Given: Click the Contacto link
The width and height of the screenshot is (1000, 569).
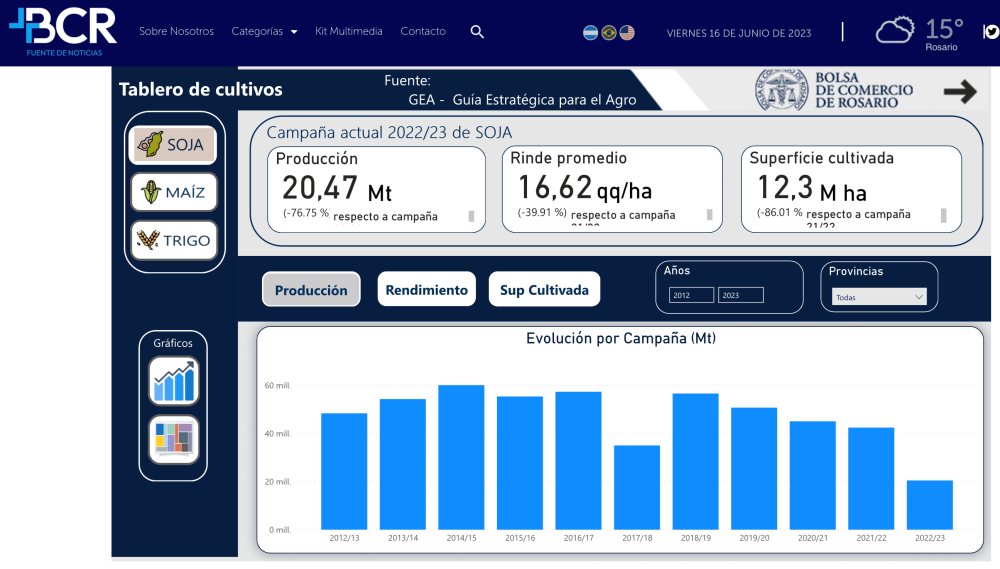Looking at the screenshot, I should click(x=423, y=32).
